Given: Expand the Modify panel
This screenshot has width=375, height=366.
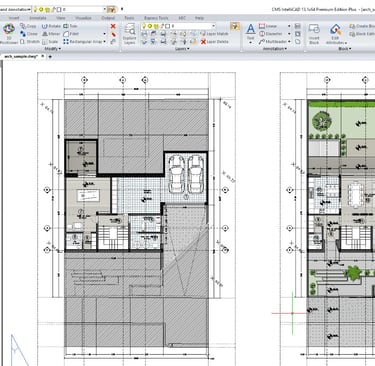Looking at the screenshot, I should [53, 49].
